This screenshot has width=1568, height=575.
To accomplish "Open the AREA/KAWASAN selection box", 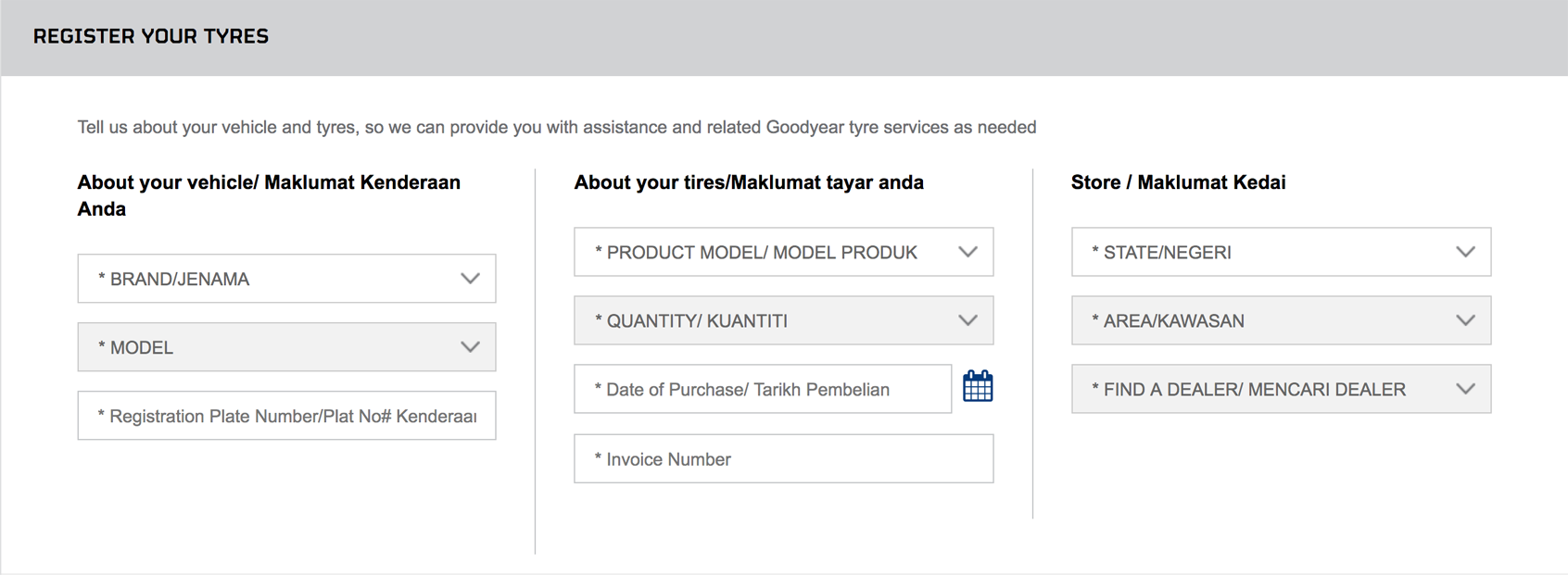I will [x=1281, y=320].
